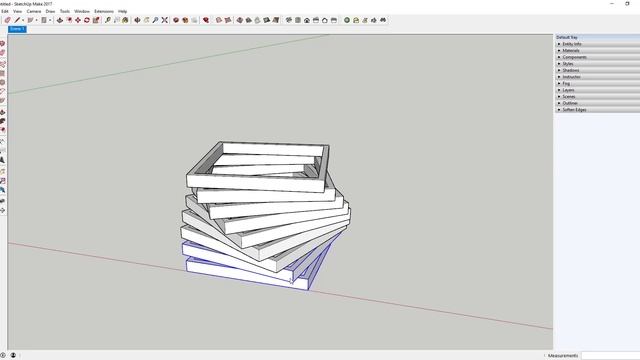Open the Shapes tool dropdown arrow
Image resolution: width=640 pixels, height=360 pixels.
(x=50, y=20)
